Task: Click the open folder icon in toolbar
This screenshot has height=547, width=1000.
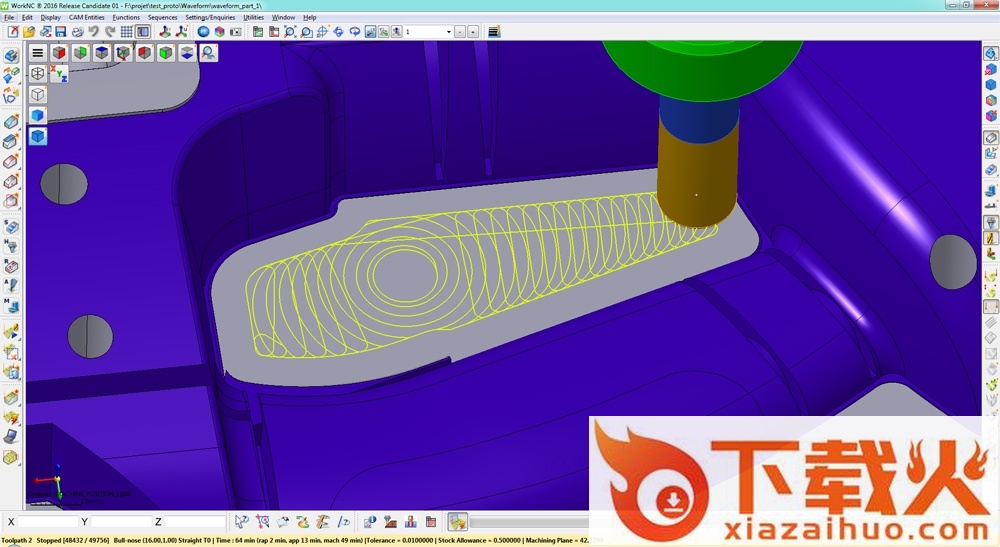Action: tap(29, 31)
